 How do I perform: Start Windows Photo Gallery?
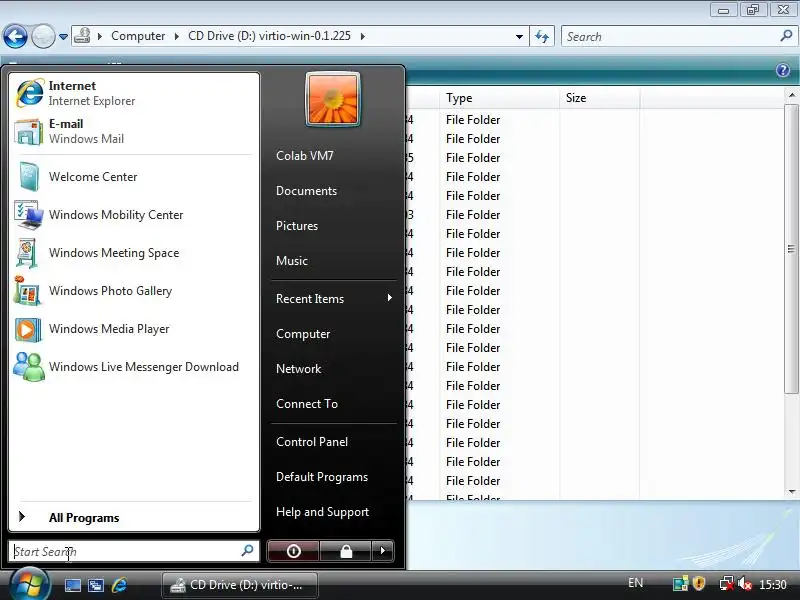(134, 291)
